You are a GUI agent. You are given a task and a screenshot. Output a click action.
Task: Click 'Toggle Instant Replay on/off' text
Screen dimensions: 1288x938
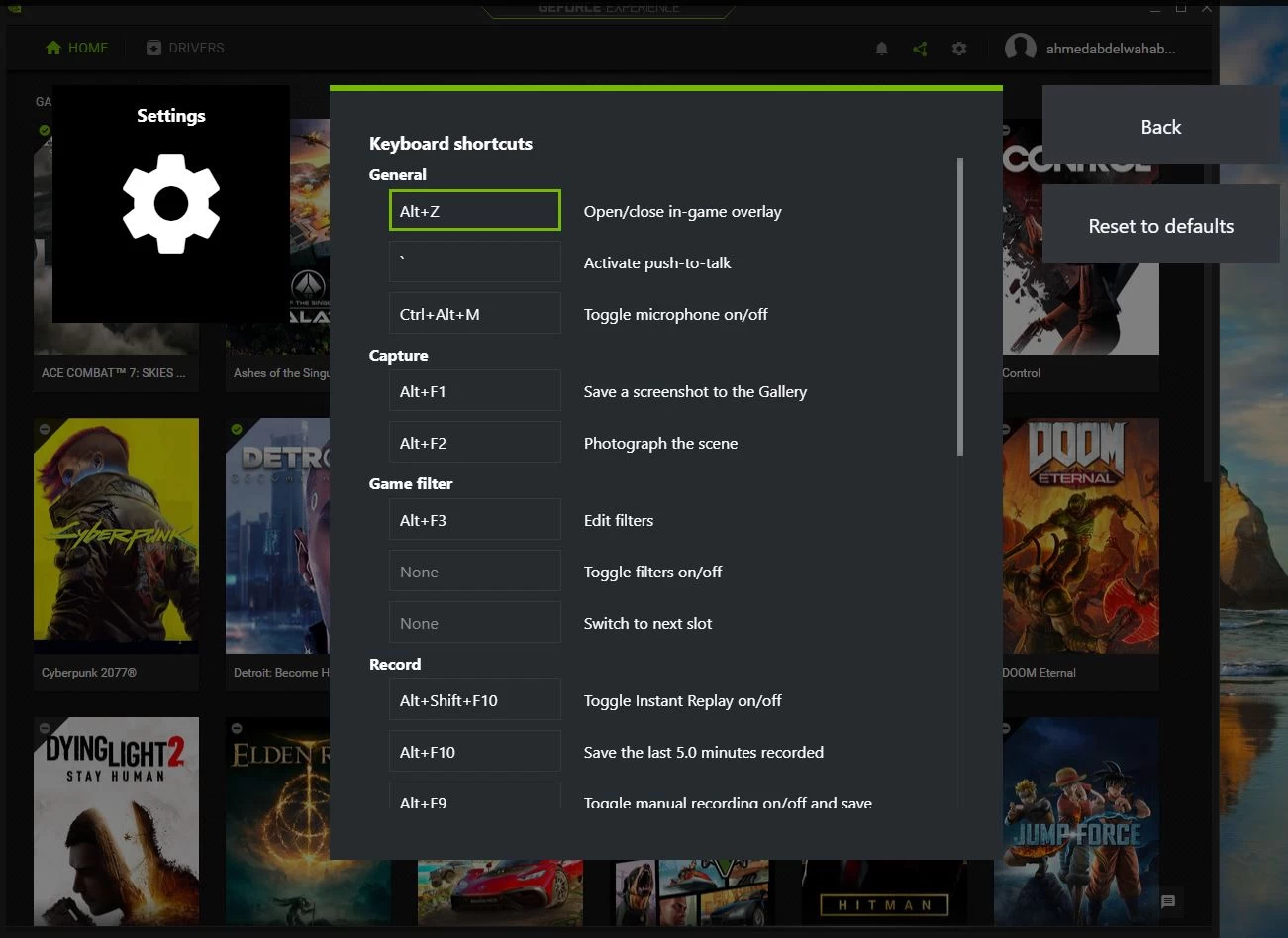[682, 700]
